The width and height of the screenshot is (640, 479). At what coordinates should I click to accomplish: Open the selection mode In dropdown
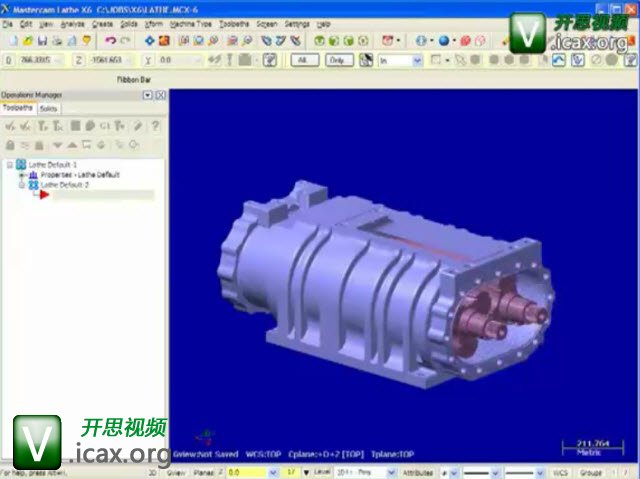pos(417,61)
